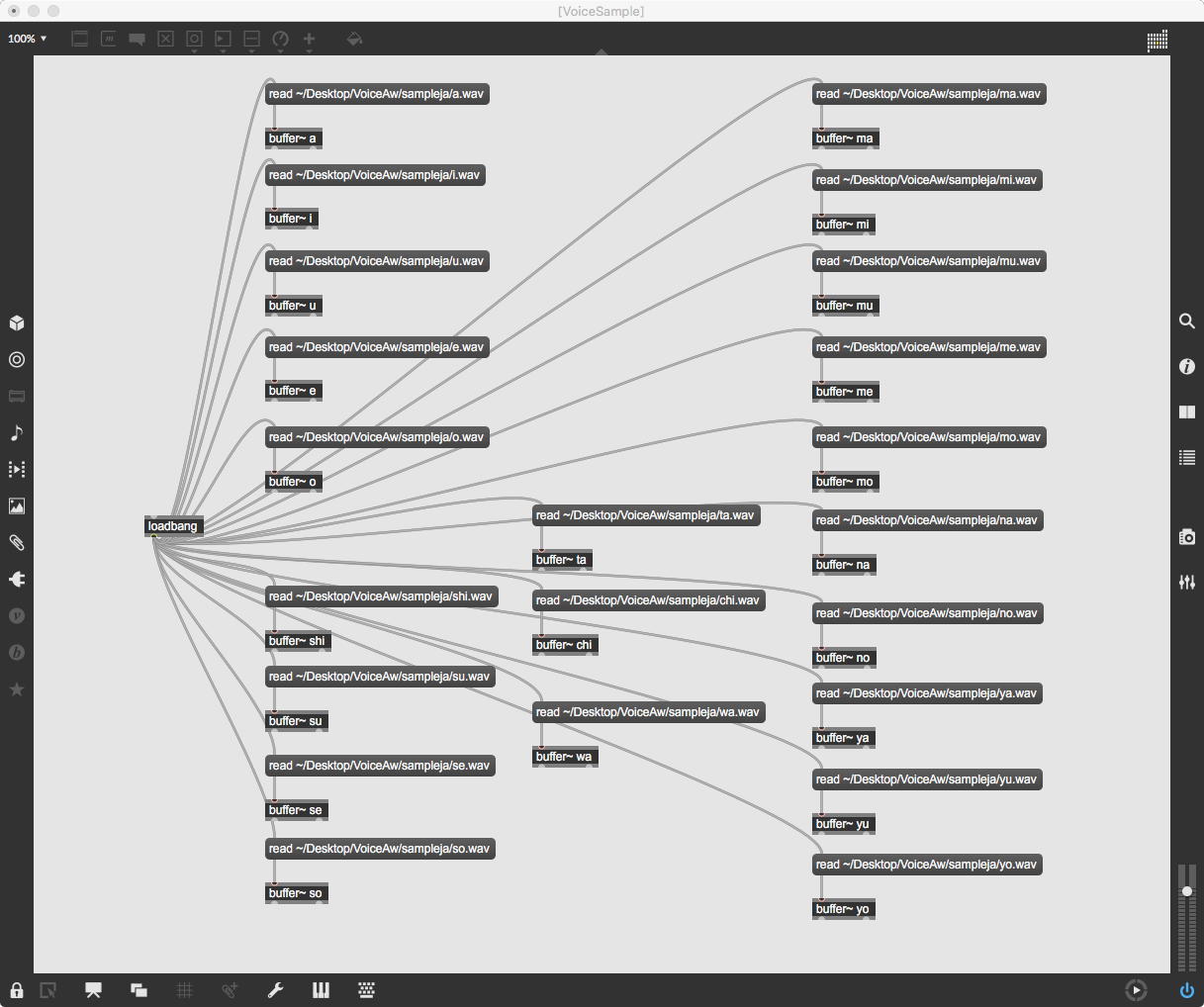The width and height of the screenshot is (1204, 1007).
Task: Open the star collections icon
Action: click(x=17, y=689)
